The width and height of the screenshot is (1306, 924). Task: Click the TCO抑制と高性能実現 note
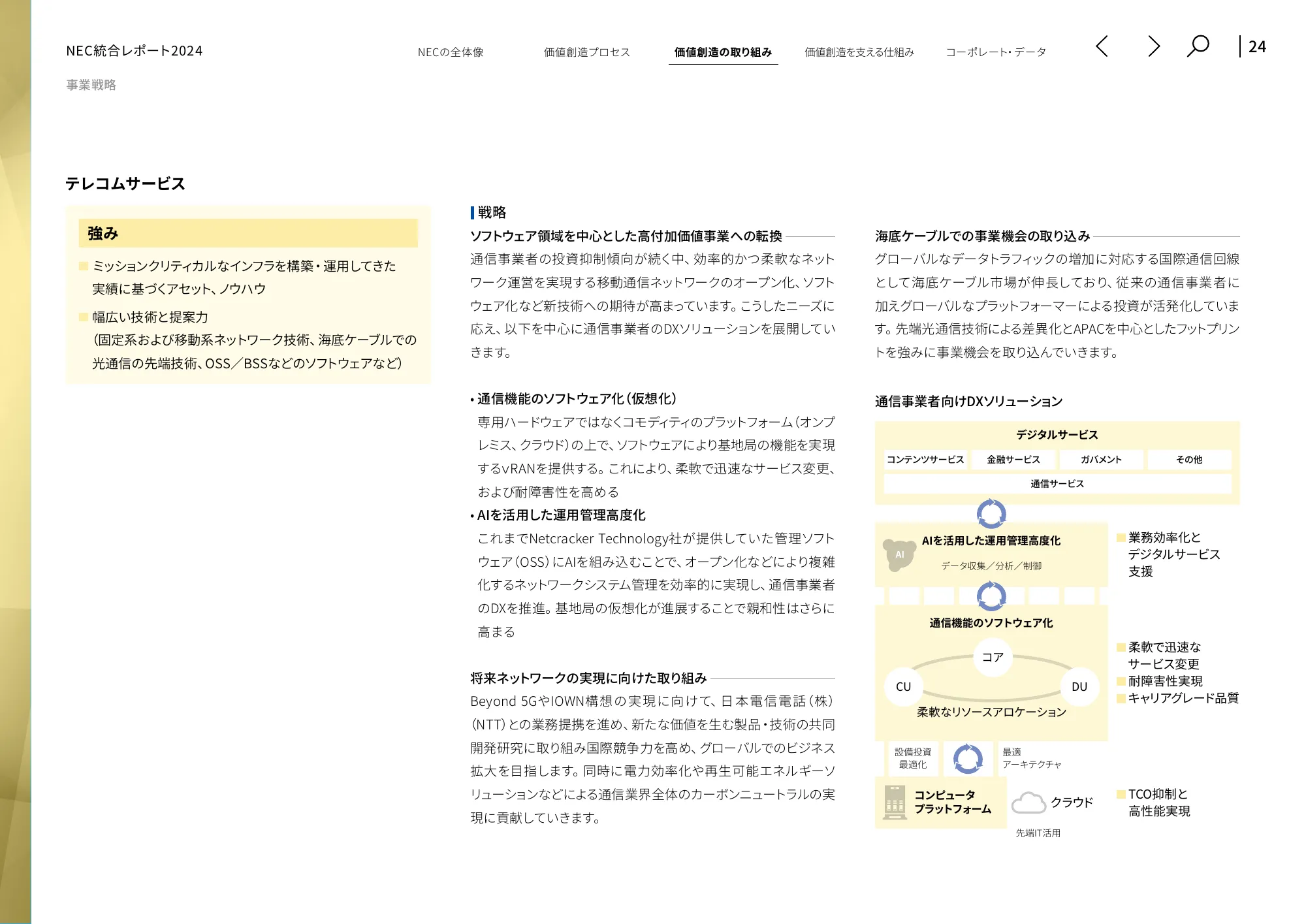[1159, 803]
